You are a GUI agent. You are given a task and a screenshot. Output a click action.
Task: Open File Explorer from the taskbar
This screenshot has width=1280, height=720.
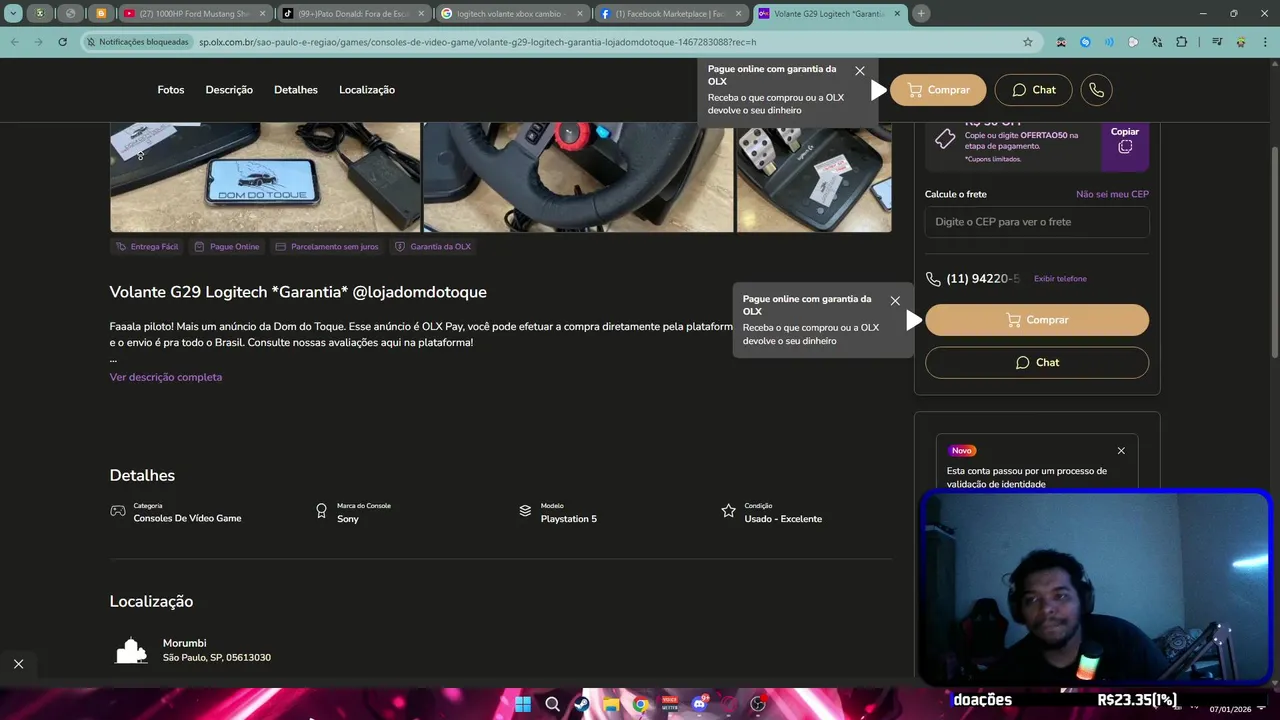pos(611,704)
